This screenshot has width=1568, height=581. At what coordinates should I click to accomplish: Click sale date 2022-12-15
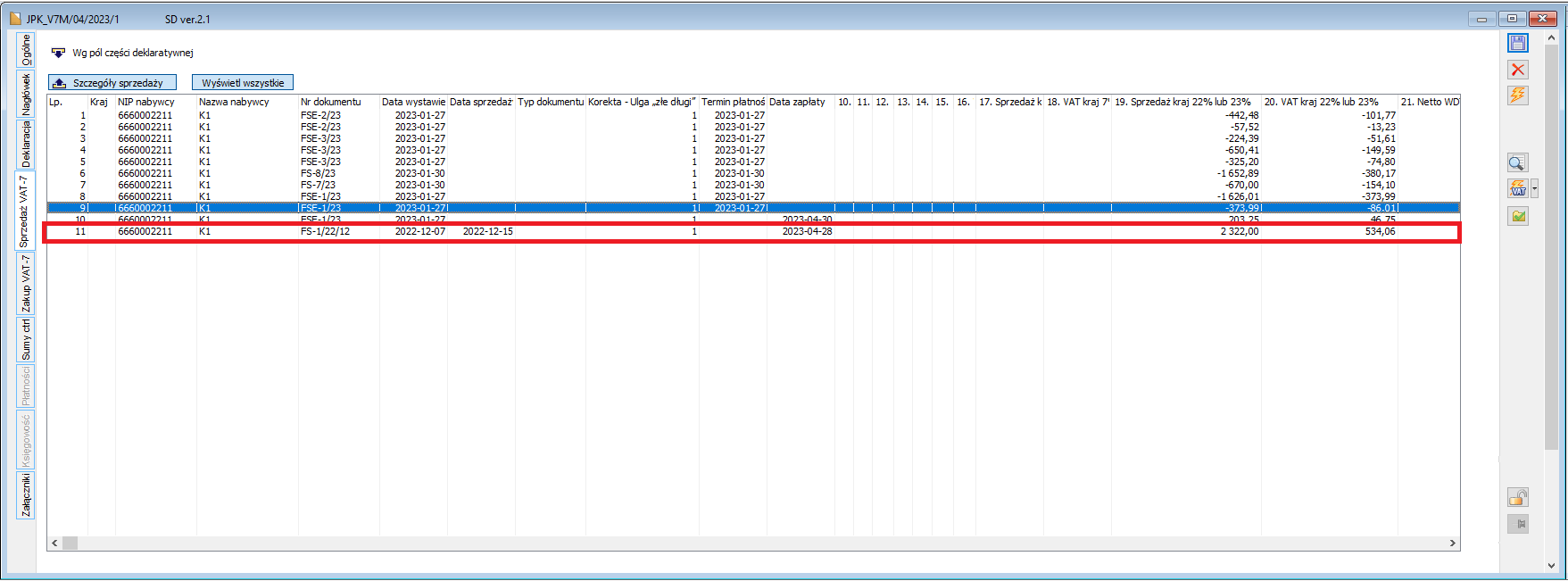[487, 231]
